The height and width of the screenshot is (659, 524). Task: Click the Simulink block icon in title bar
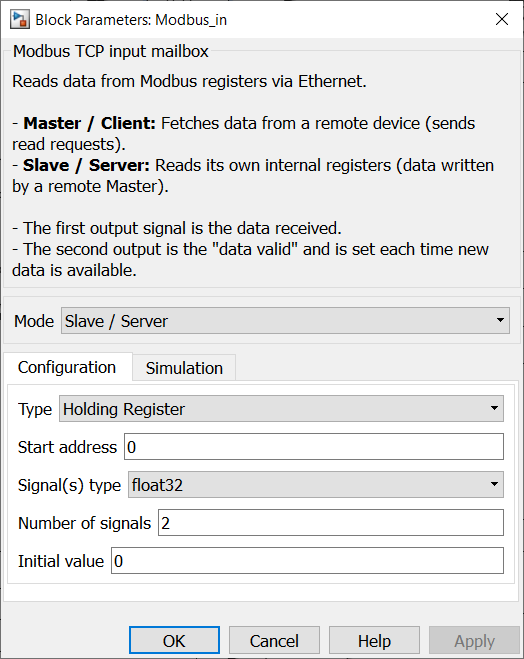click(20, 19)
